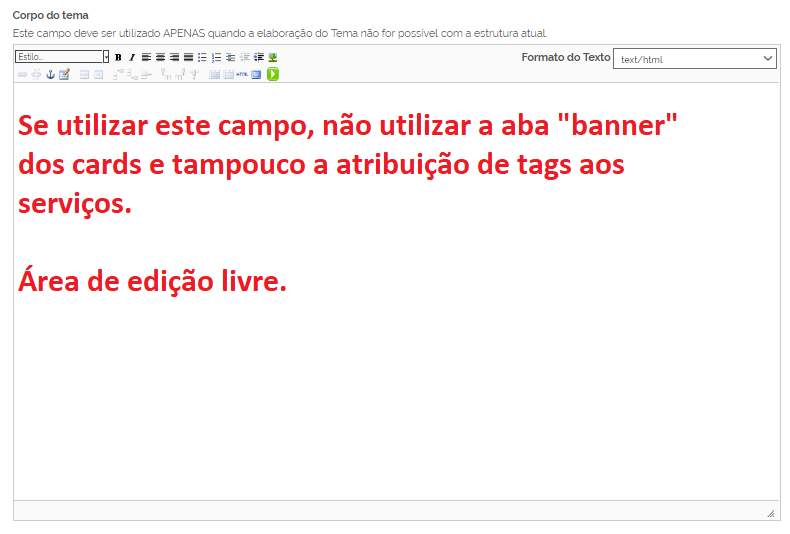Open table row properties
790x534 pixels.
tap(85, 75)
